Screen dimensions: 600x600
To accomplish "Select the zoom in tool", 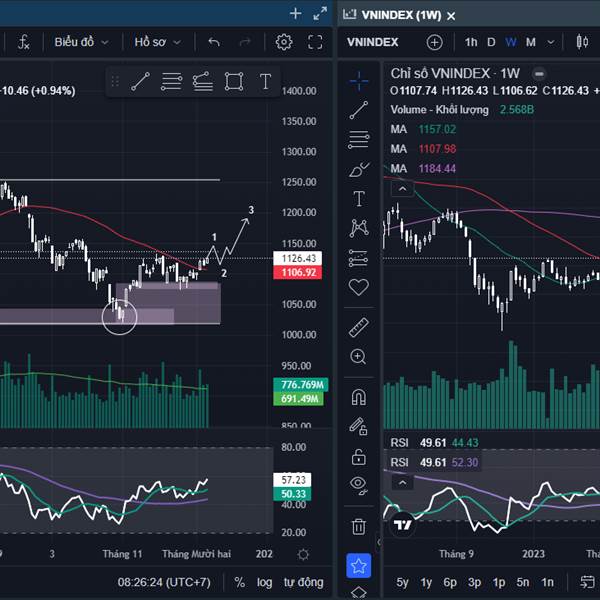I will [359, 357].
